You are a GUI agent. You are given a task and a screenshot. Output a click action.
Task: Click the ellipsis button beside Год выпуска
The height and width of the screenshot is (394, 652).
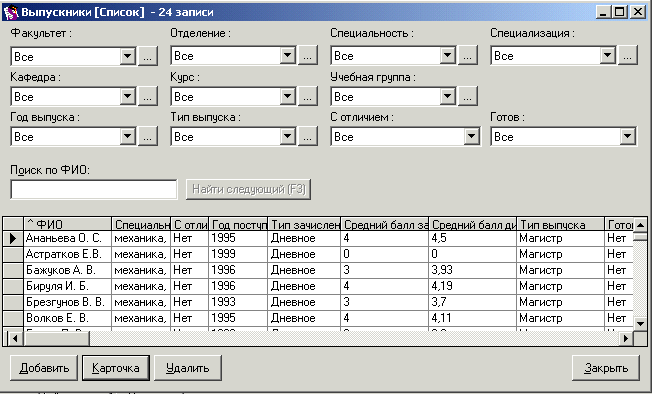pyautogui.click(x=148, y=136)
